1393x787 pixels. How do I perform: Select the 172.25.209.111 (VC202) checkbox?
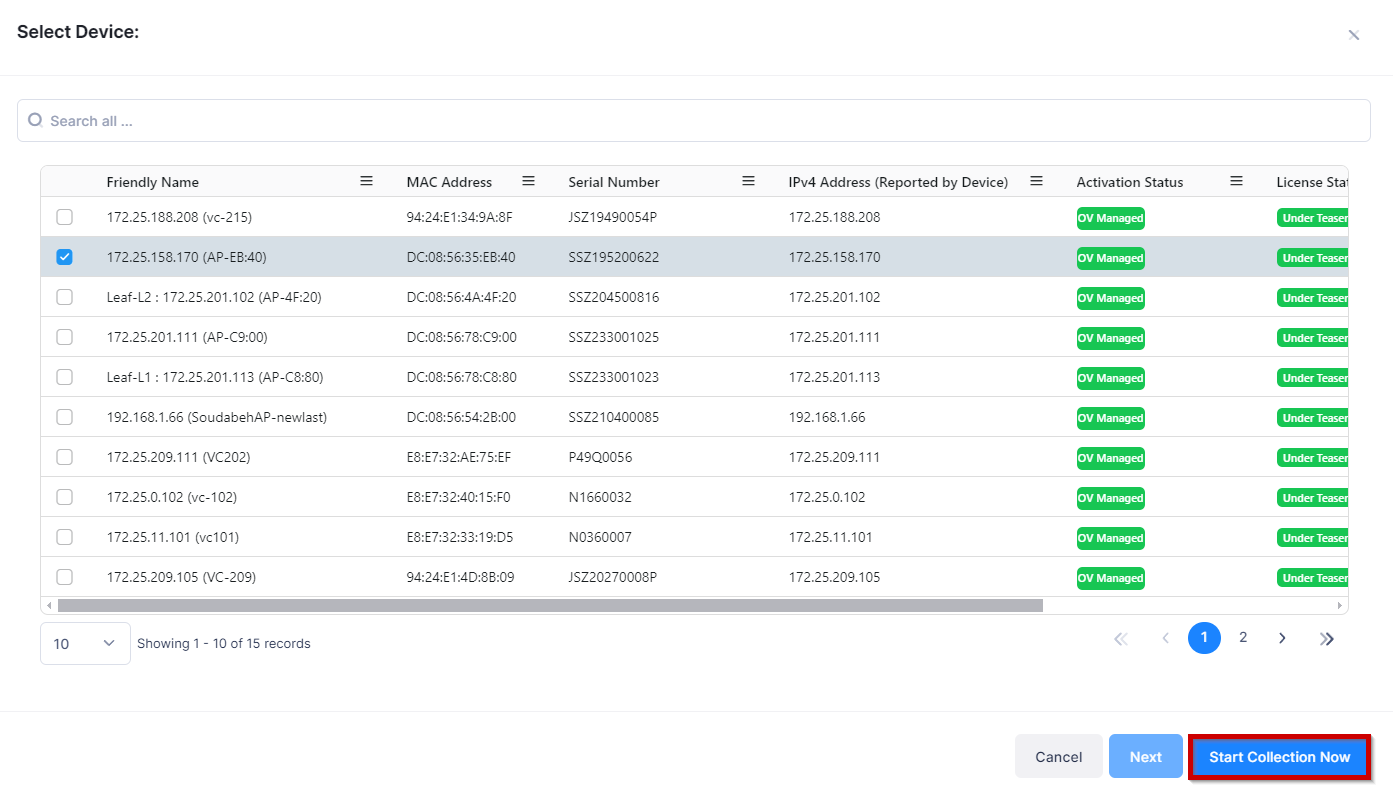65,457
